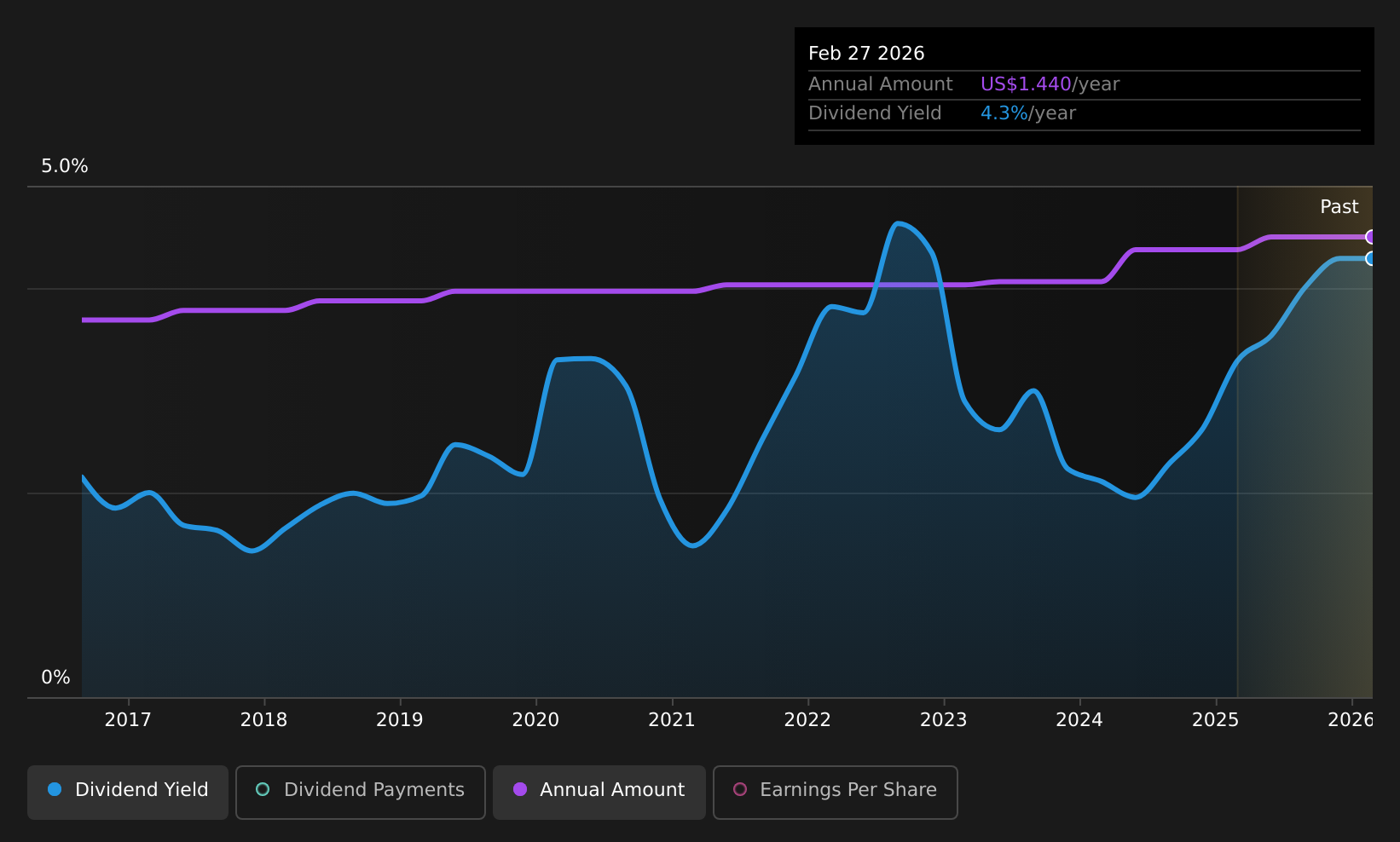The height and width of the screenshot is (842, 1400).
Task: Click the 'Annual Amount' tooltip row label
Action: point(881,84)
